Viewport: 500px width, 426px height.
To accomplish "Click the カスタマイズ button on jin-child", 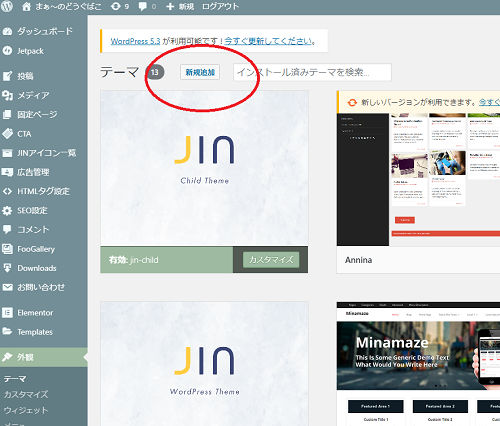I will (271, 260).
